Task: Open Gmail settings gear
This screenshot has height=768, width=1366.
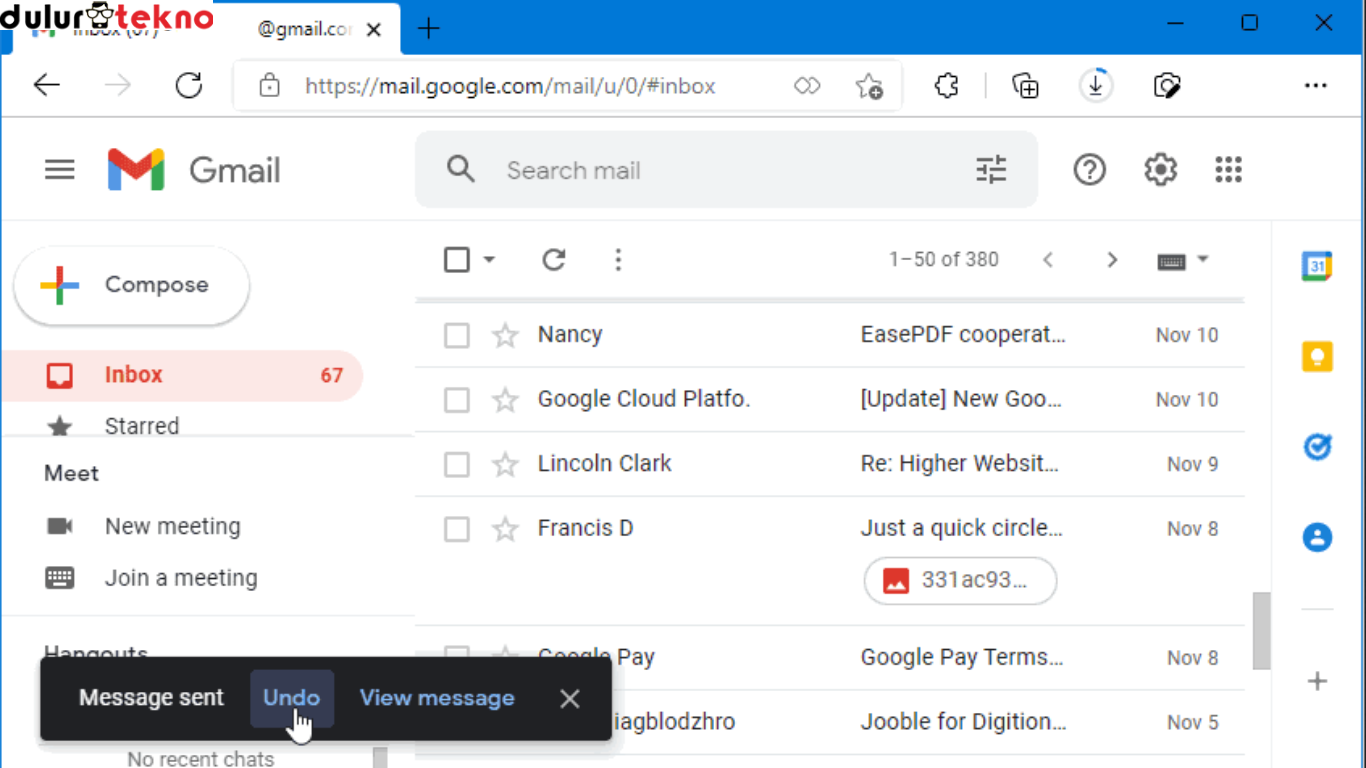Action: point(1160,170)
